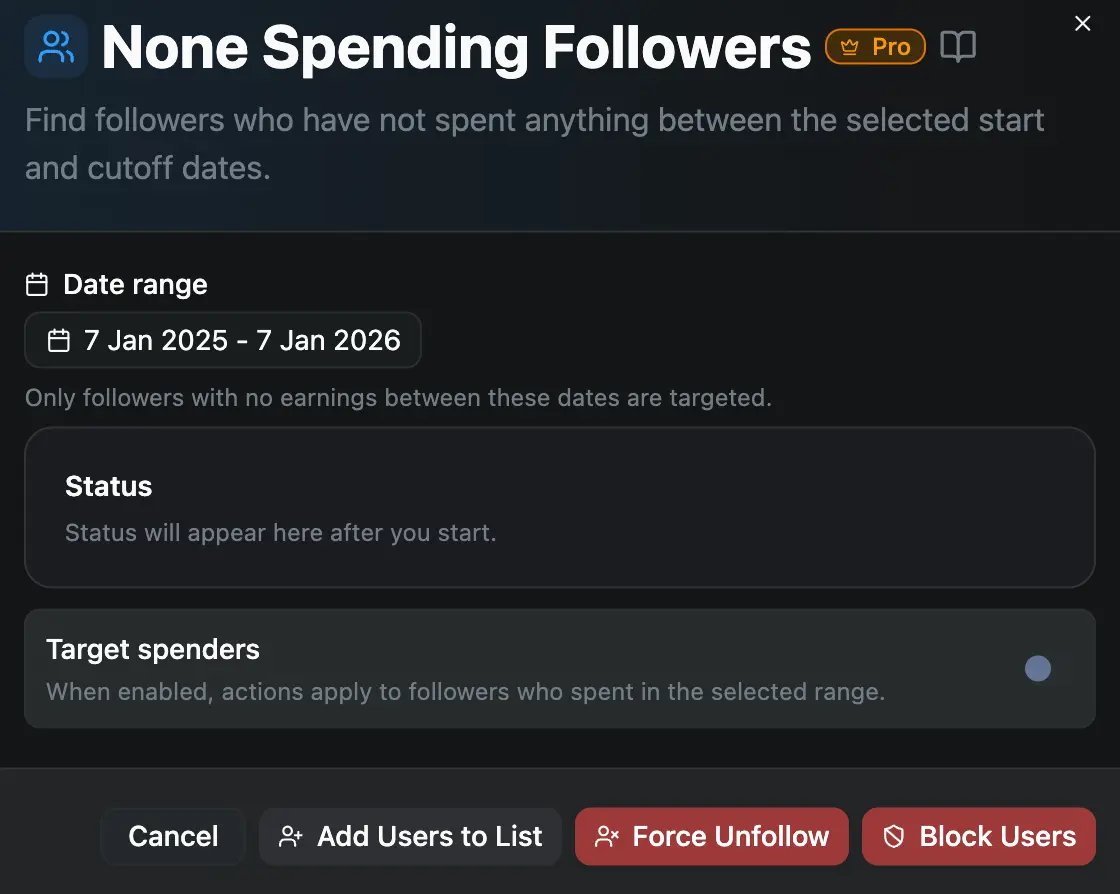This screenshot has height=894, width=1120.
Task: Click the calendar icon beside Date range label
Action: coord(36,284)
